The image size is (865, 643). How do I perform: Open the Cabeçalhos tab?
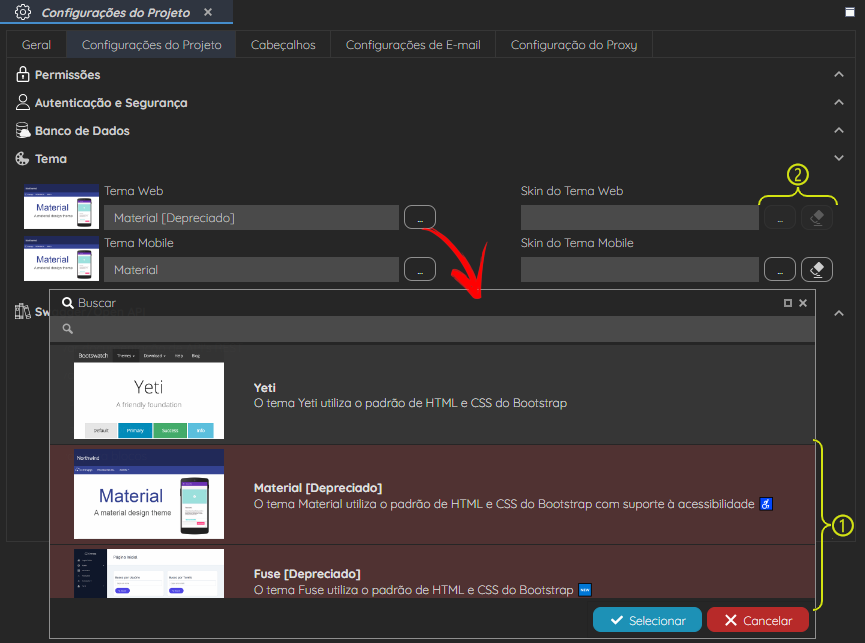pyautogui.click(x=283, y=45)
